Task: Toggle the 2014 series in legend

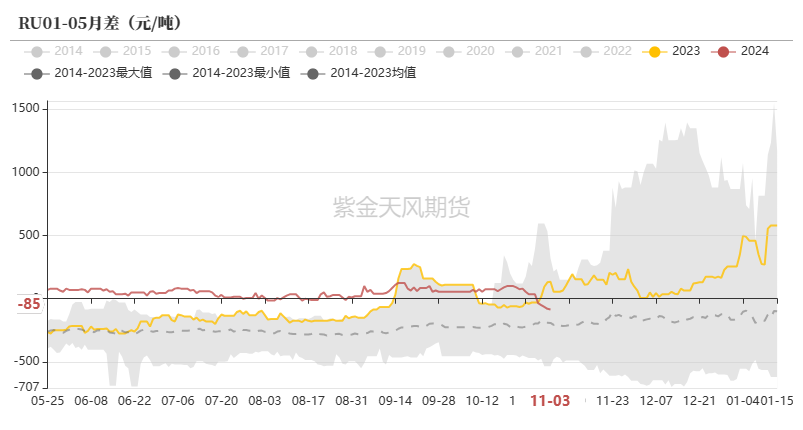Action: coord(53,51)
